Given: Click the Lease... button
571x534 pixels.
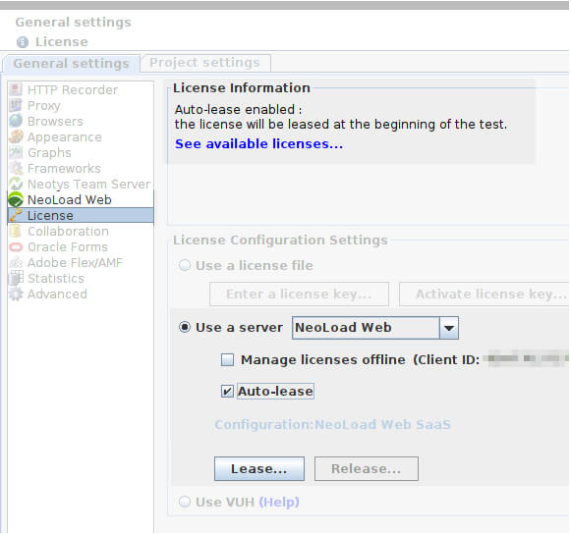Looking at the screenshot, I should tap(259, 468).
